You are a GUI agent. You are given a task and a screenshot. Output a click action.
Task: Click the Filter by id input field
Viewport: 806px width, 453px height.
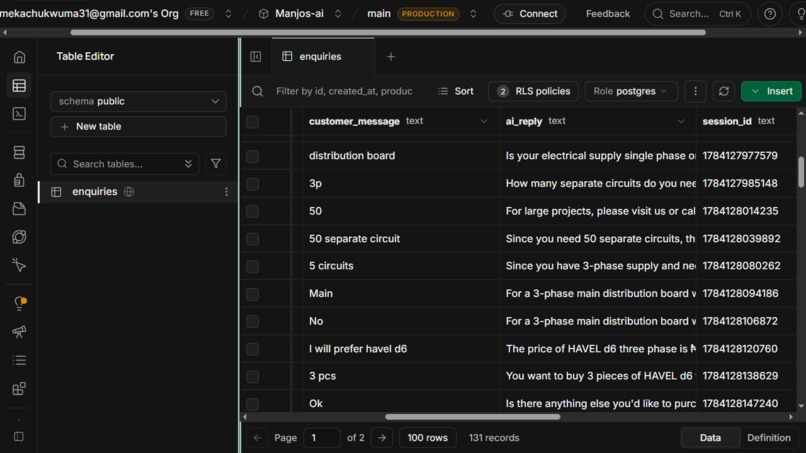click(344, 91)
